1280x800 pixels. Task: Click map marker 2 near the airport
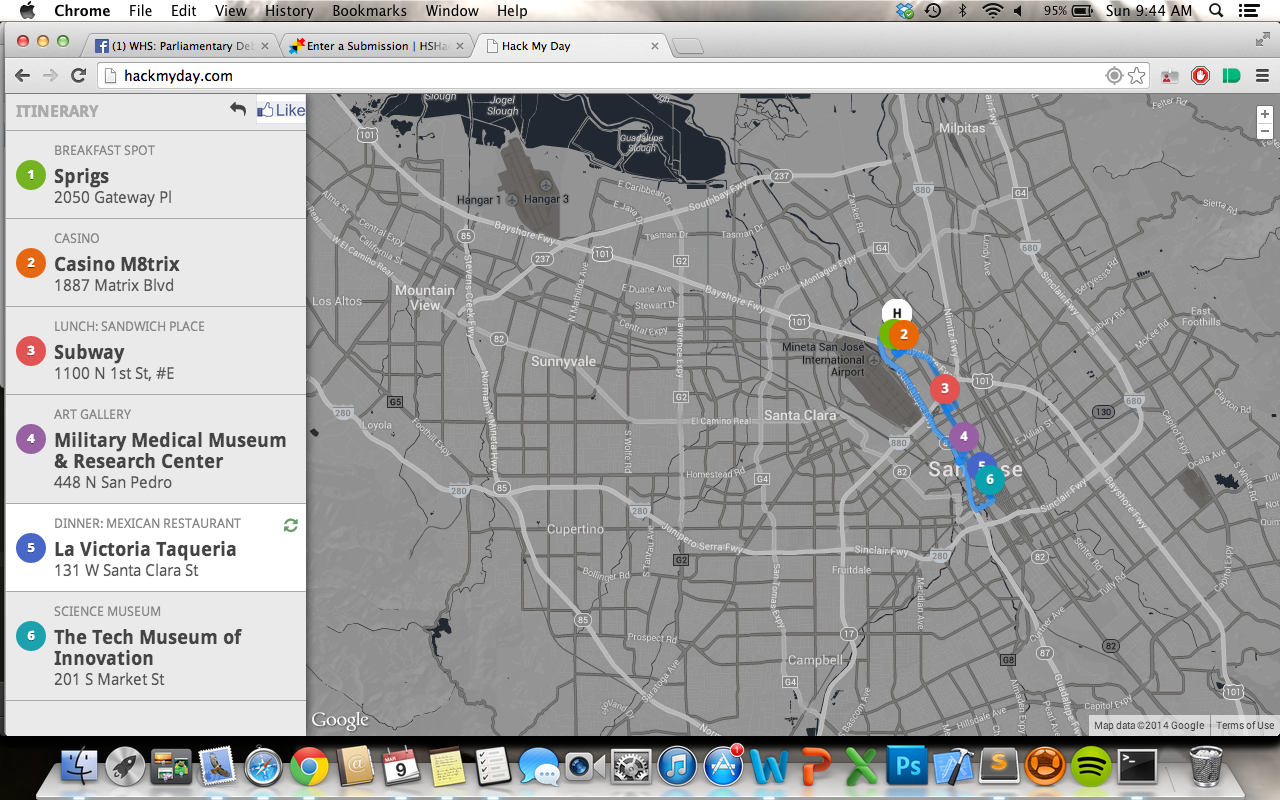[x=903, y=334]
